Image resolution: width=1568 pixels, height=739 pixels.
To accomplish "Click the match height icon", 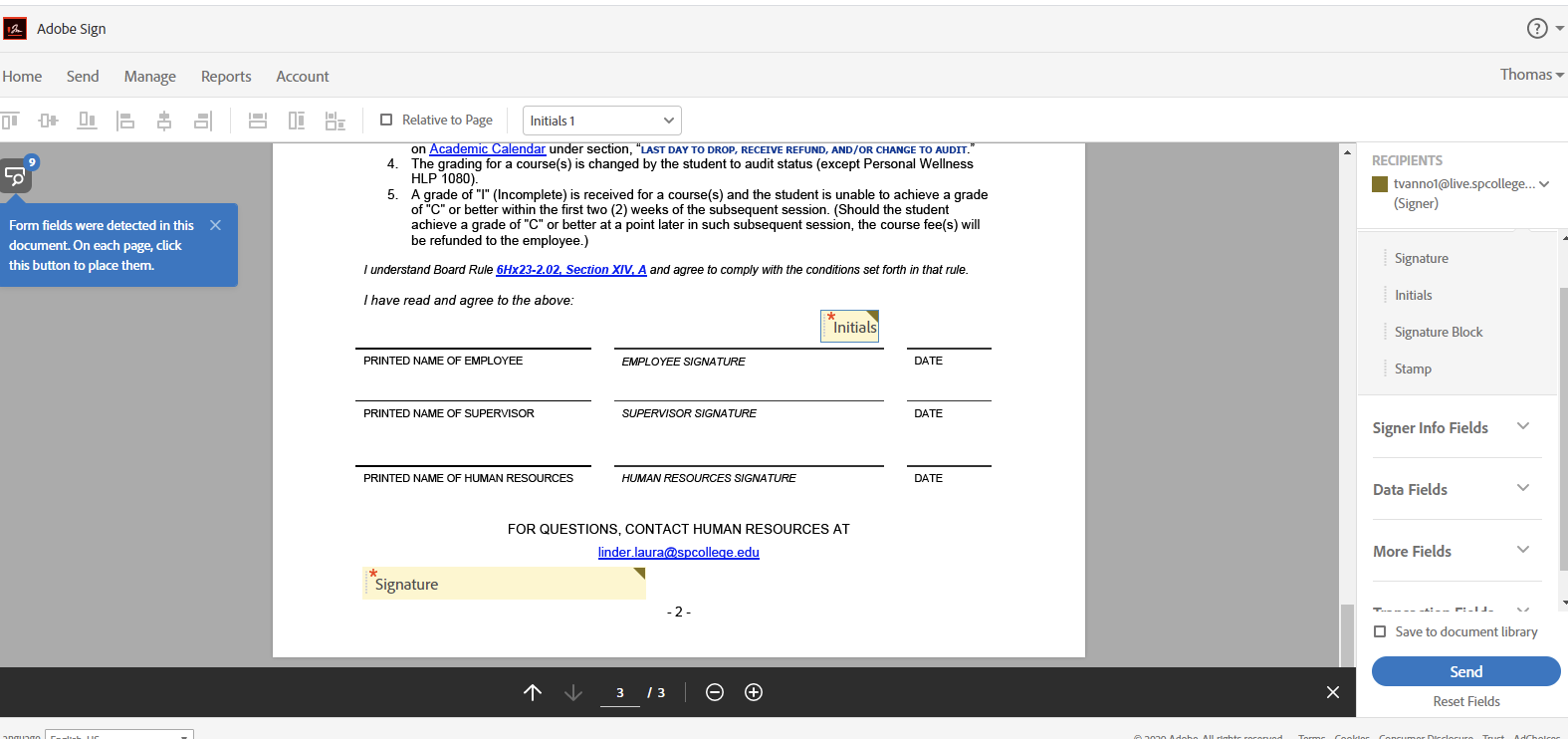I will [x=297, y=121].
